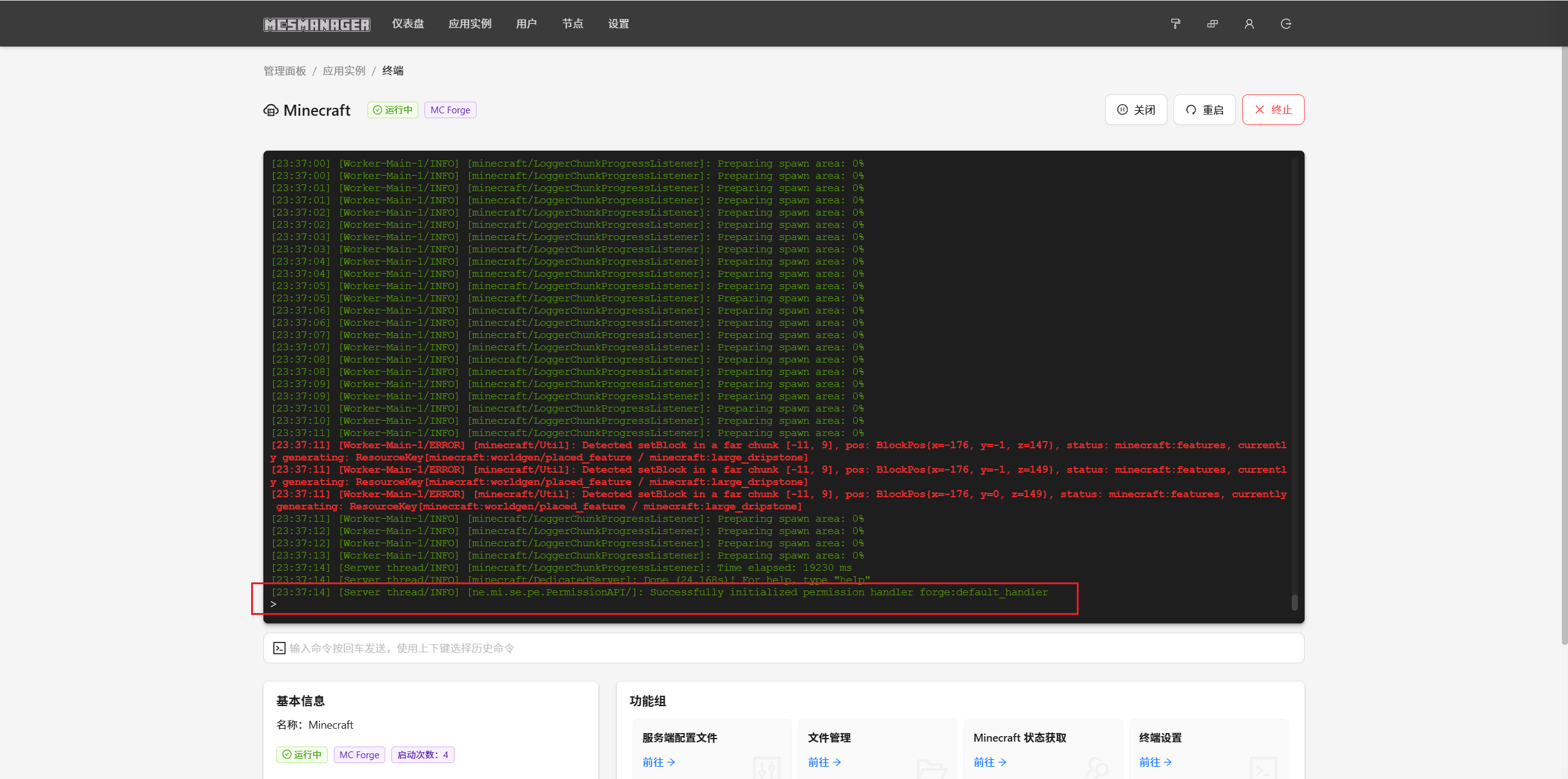Click the Minecraft 状态获取 card title
This screenshot has height=779, width=1568.
pyautogui.click(x=1020, y=738)
